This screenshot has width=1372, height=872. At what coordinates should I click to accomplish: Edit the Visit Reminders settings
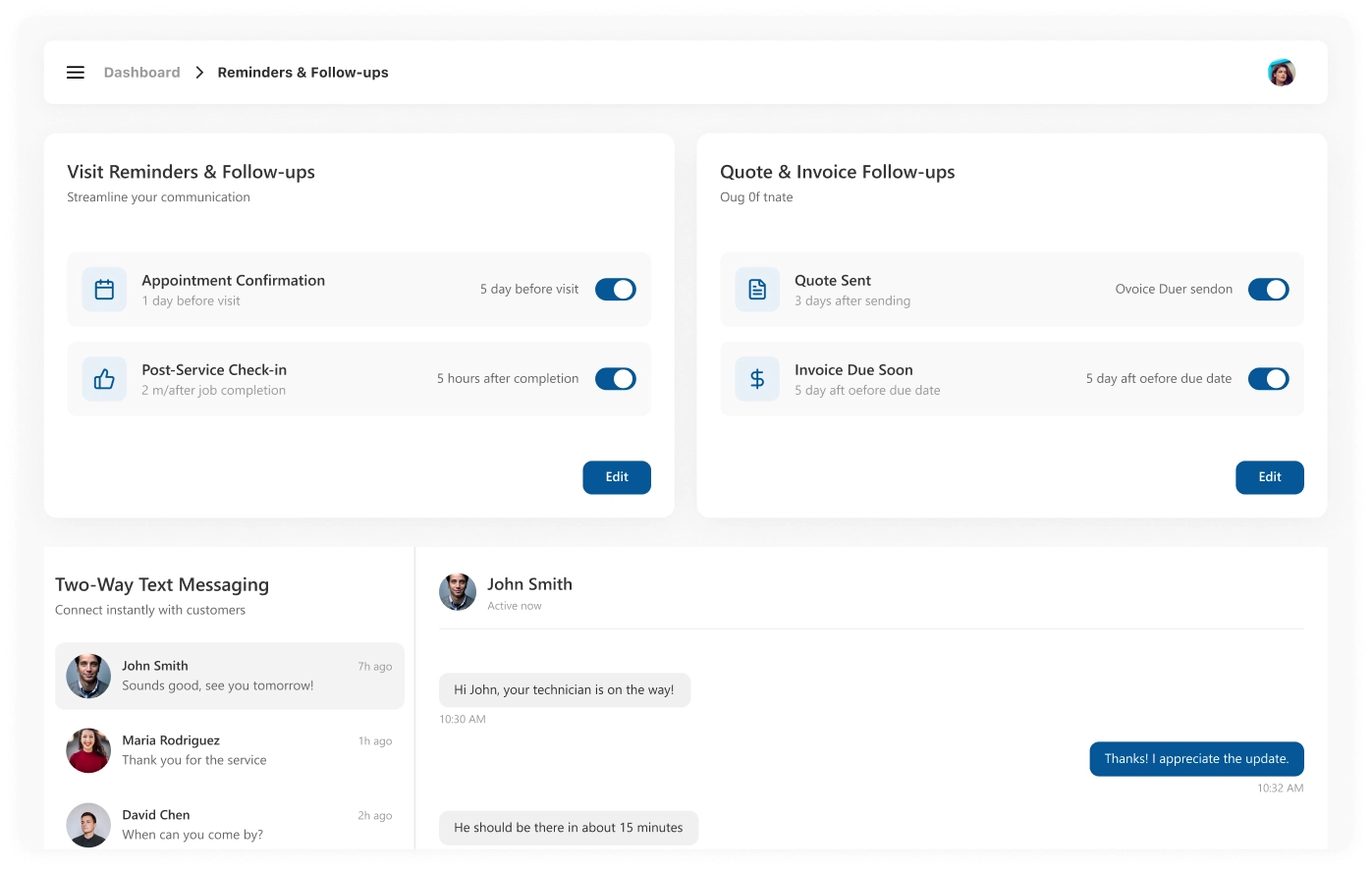[617, 477]
